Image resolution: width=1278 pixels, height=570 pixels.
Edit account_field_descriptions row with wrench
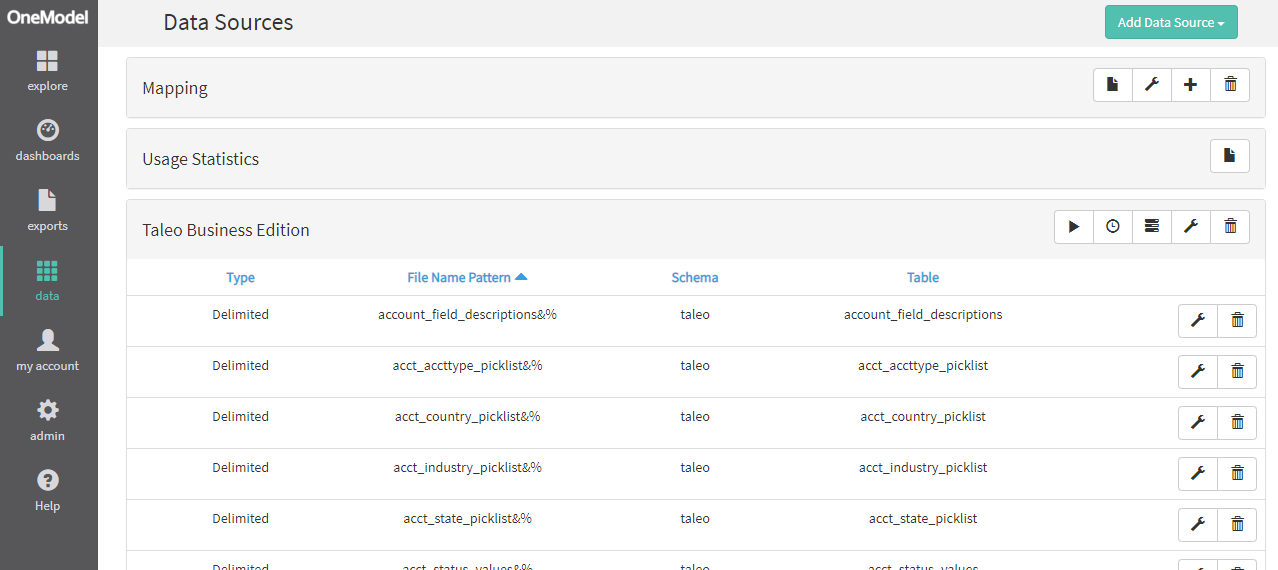[x=1198, y=321]
